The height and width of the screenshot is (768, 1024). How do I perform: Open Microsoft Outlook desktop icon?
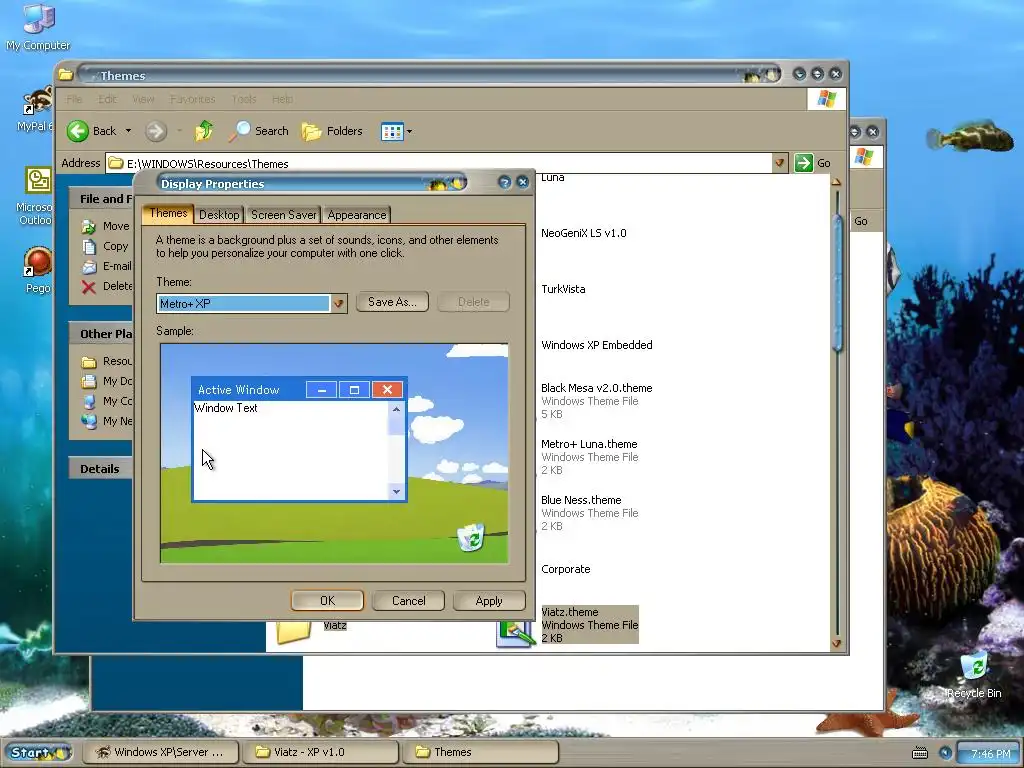click(x=36, y=196)
